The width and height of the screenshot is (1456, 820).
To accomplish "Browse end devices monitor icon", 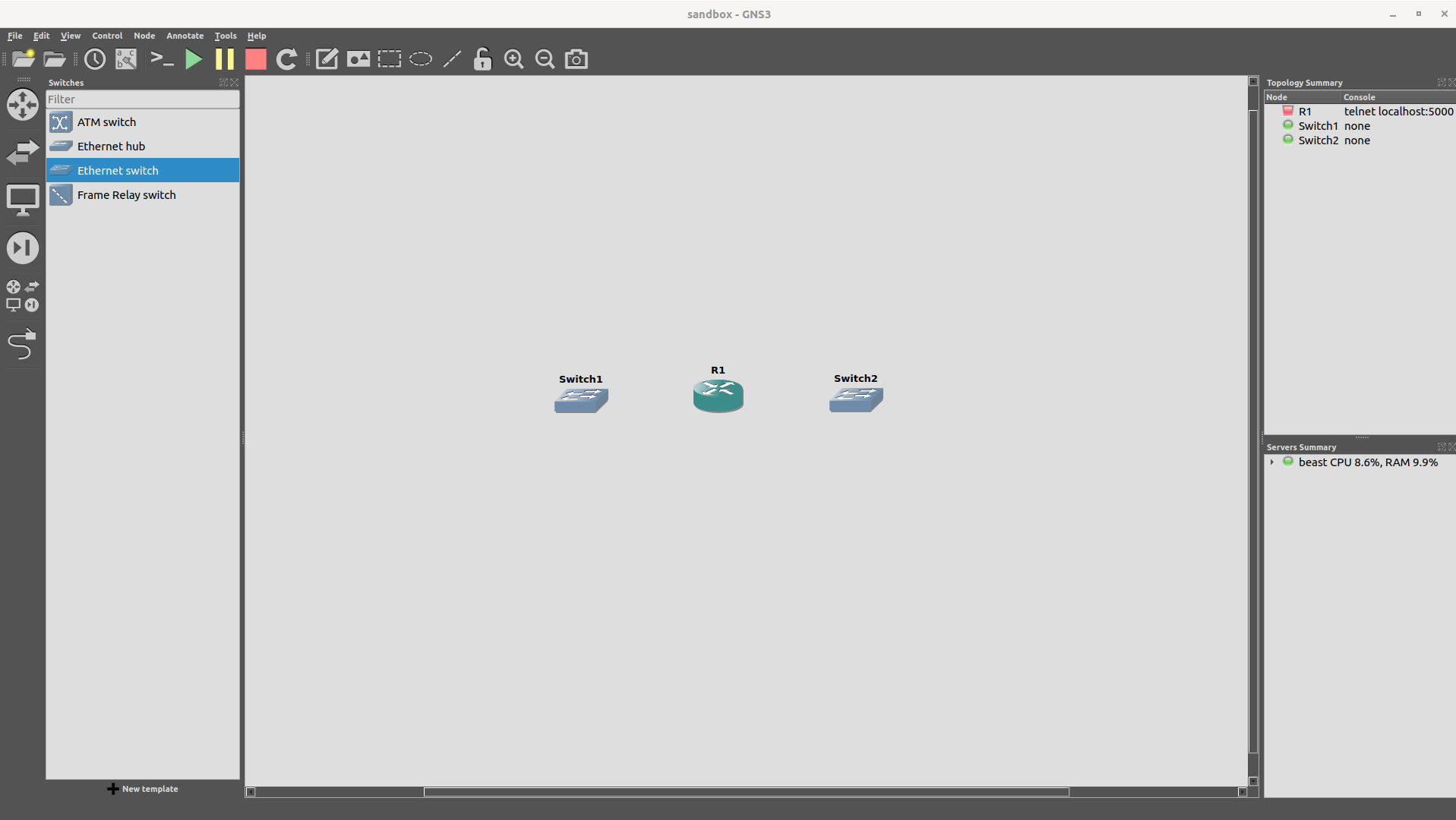I will (23, 200).
